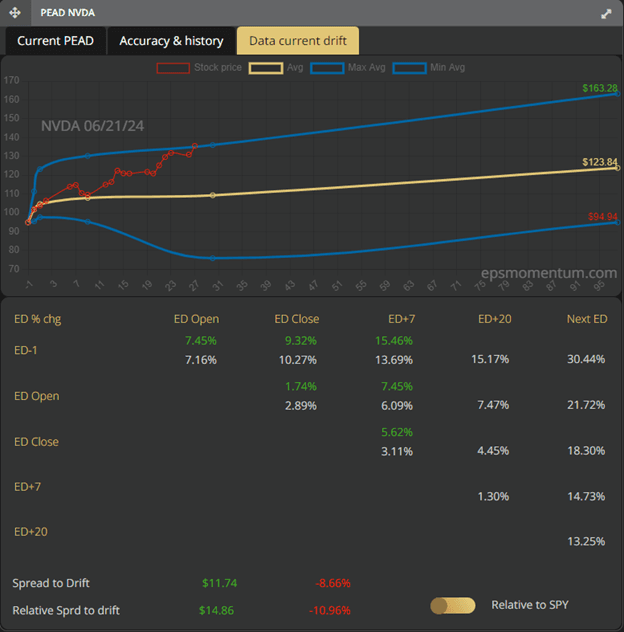This screenshot has width=624, height=632.
Task: Click the $14.86 relative spread value
Action: 216,611
